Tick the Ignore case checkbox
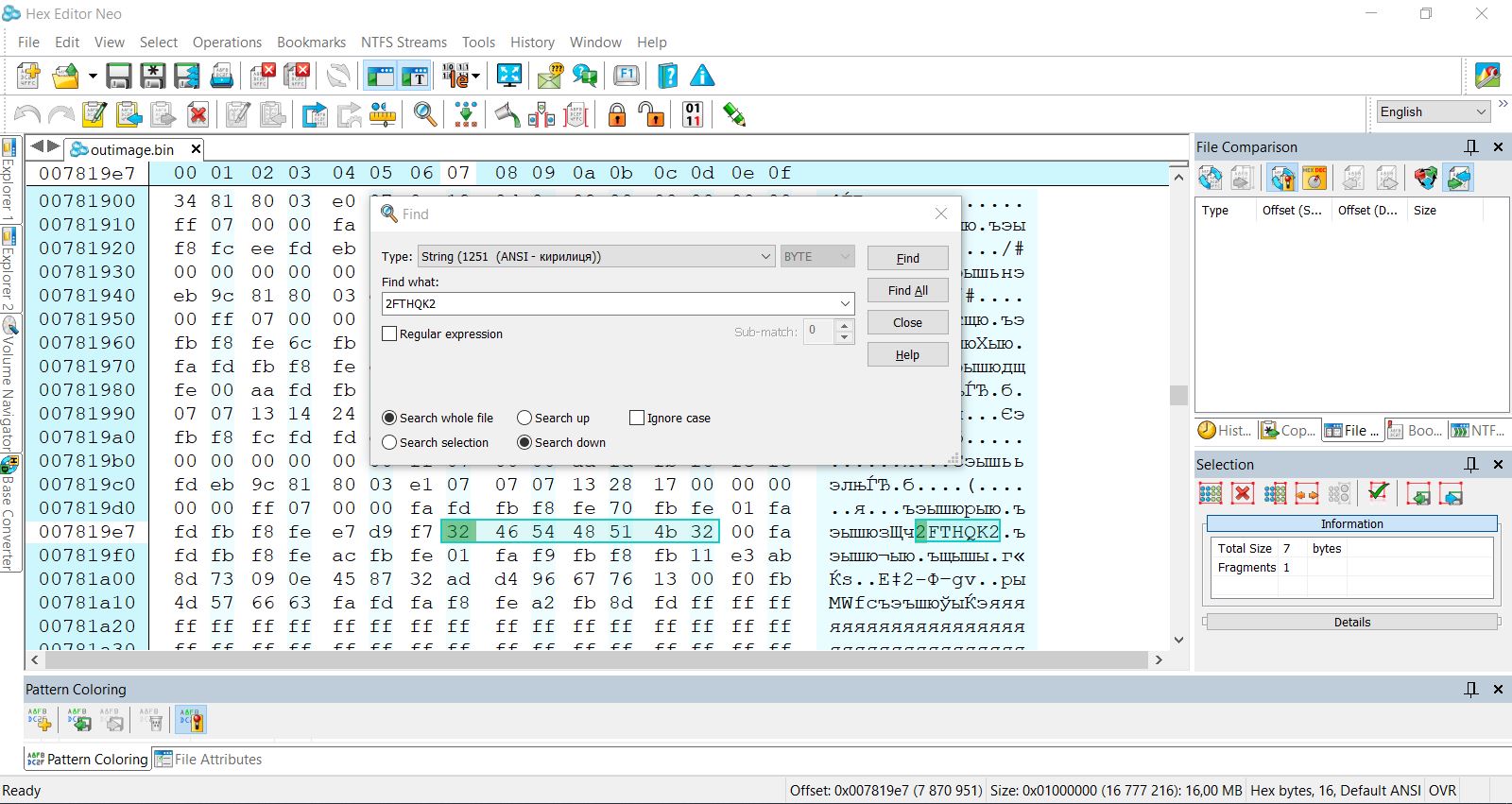The height and width of the screenshot is (804, 1512). [x=637, y=418]
